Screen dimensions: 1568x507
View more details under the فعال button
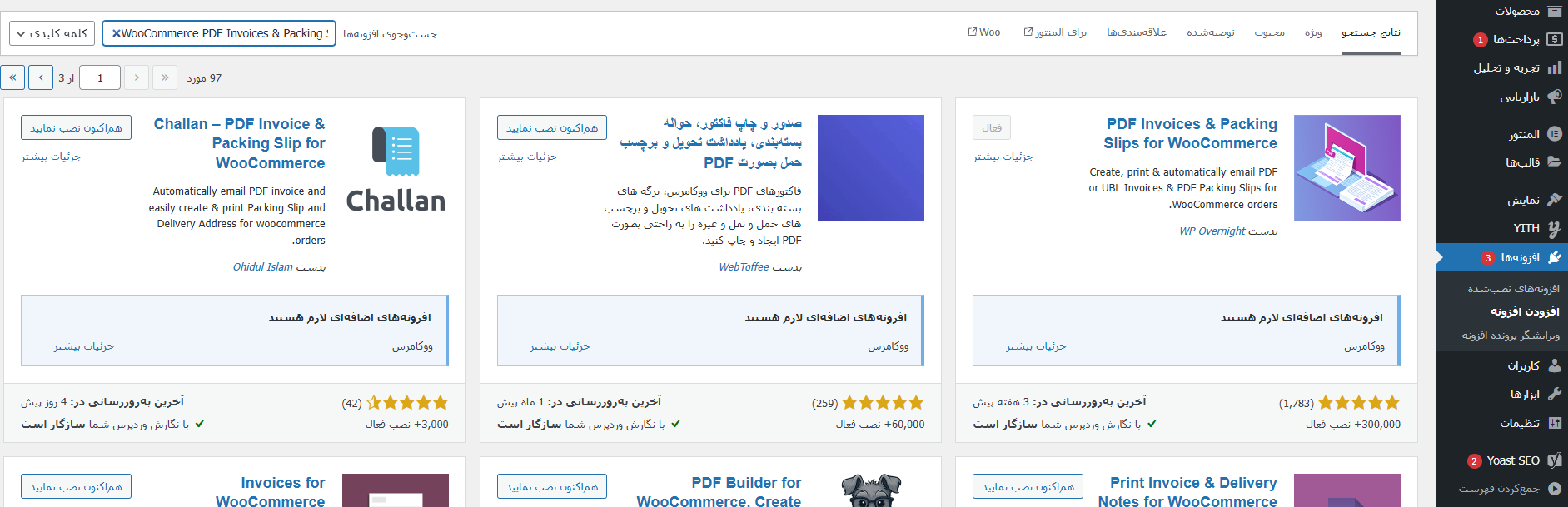(x=1003, y=157)
